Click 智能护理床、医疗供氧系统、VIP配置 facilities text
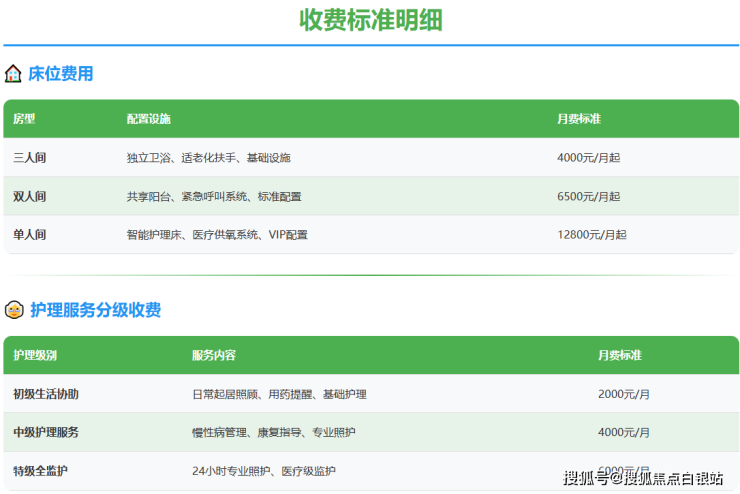 pos(217,234)
